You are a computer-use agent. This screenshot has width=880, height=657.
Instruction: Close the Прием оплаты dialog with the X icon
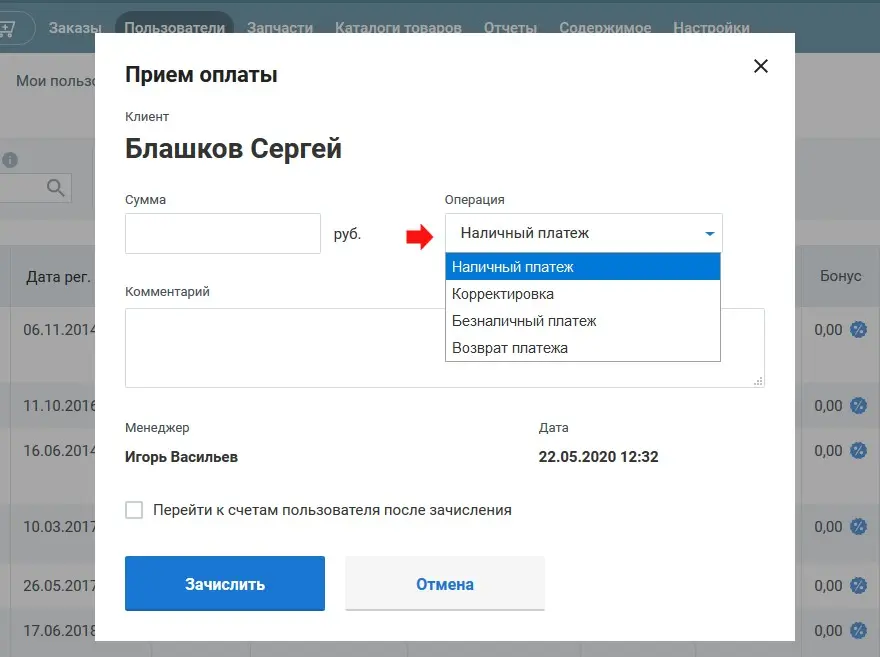point(761,66)
